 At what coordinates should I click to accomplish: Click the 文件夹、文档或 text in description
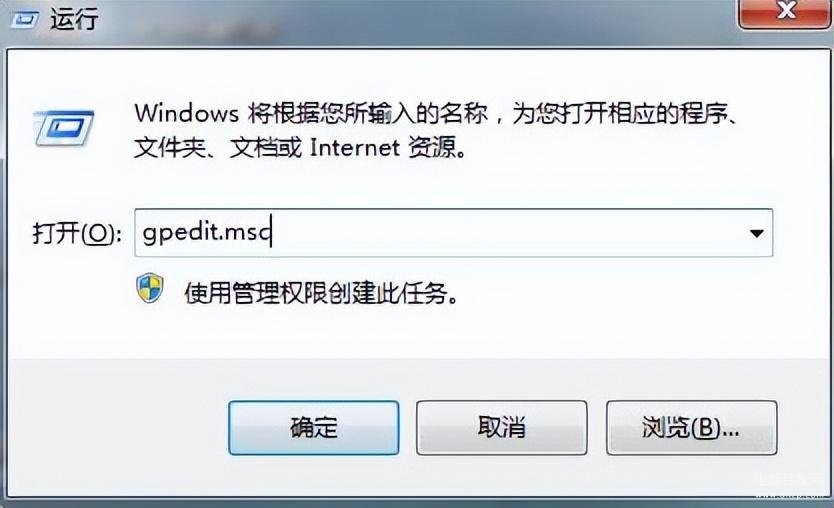tap(218, 147)
